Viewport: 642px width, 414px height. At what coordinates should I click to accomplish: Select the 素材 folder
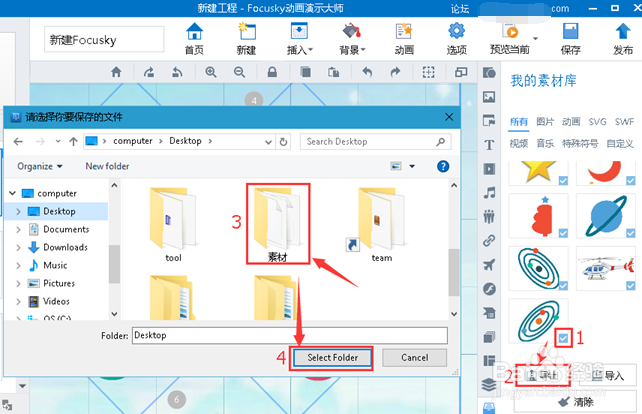click(278, 224)
